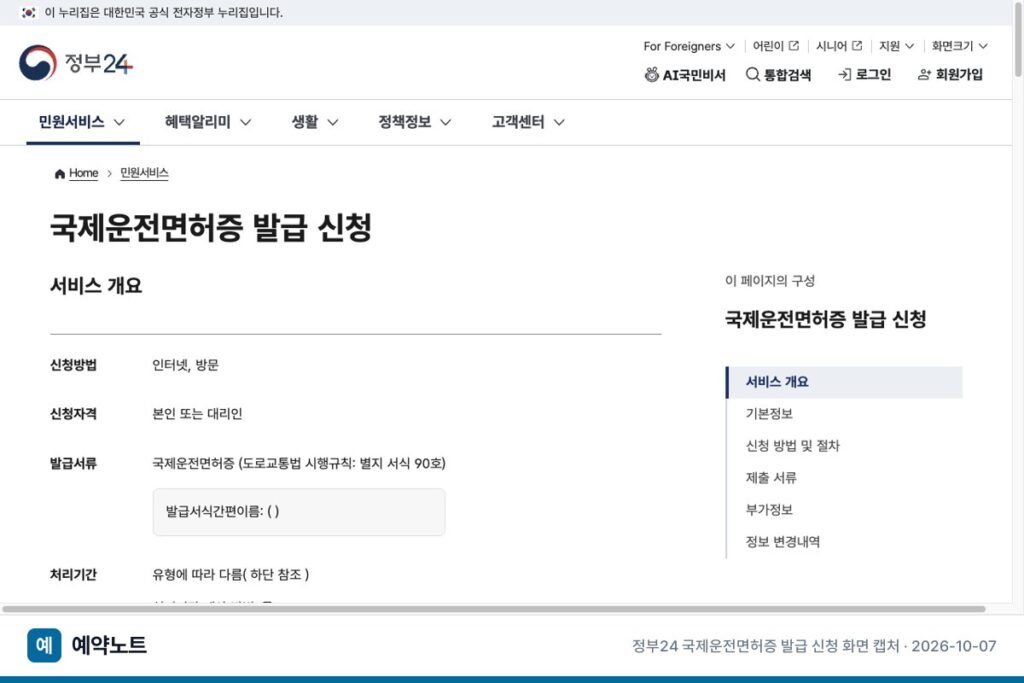The image size is (1024, 683).
Task: Click the 예약노트 brand text
Action: coord(109,645)
